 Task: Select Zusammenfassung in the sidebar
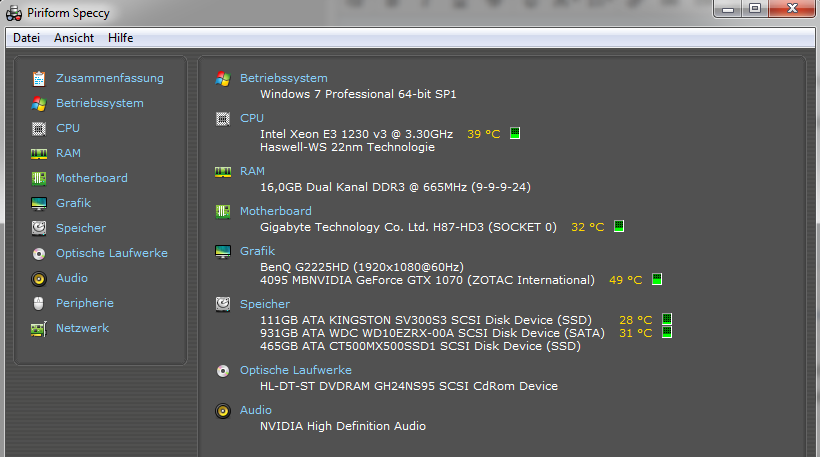pyautogui.click(x=110, y=78)
